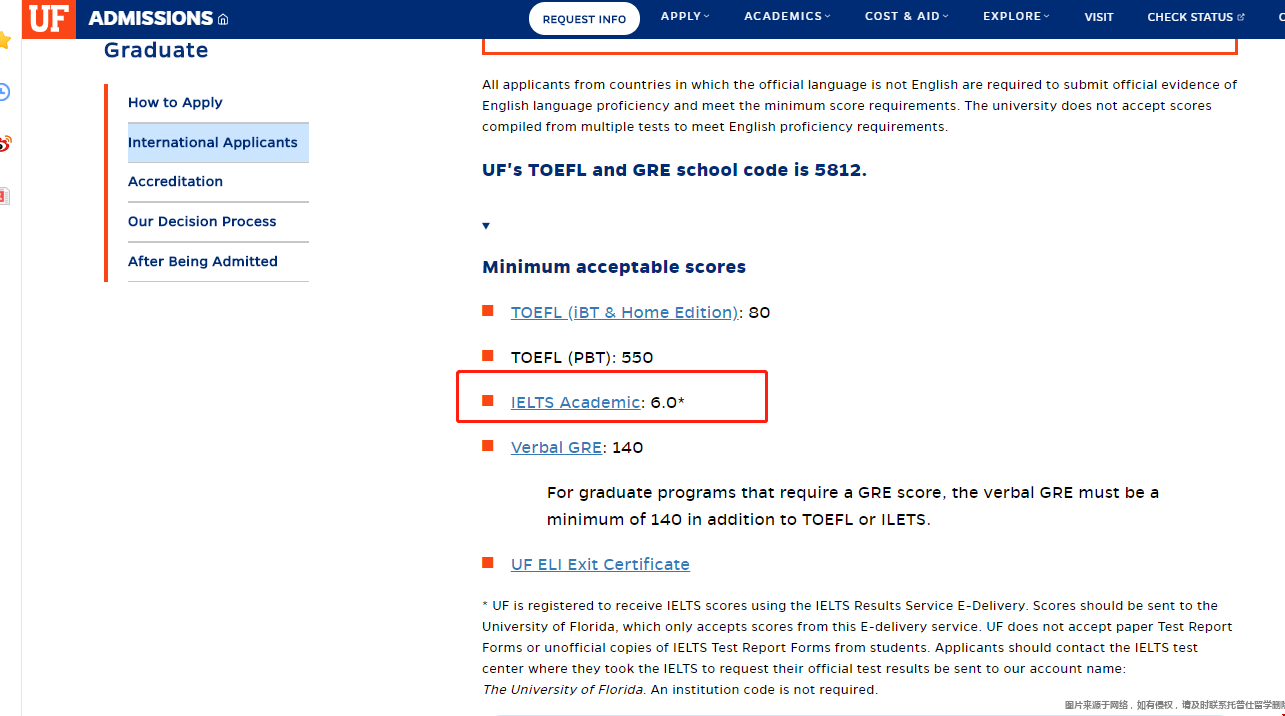Click the REQUEST INFO button

(584, 19)
